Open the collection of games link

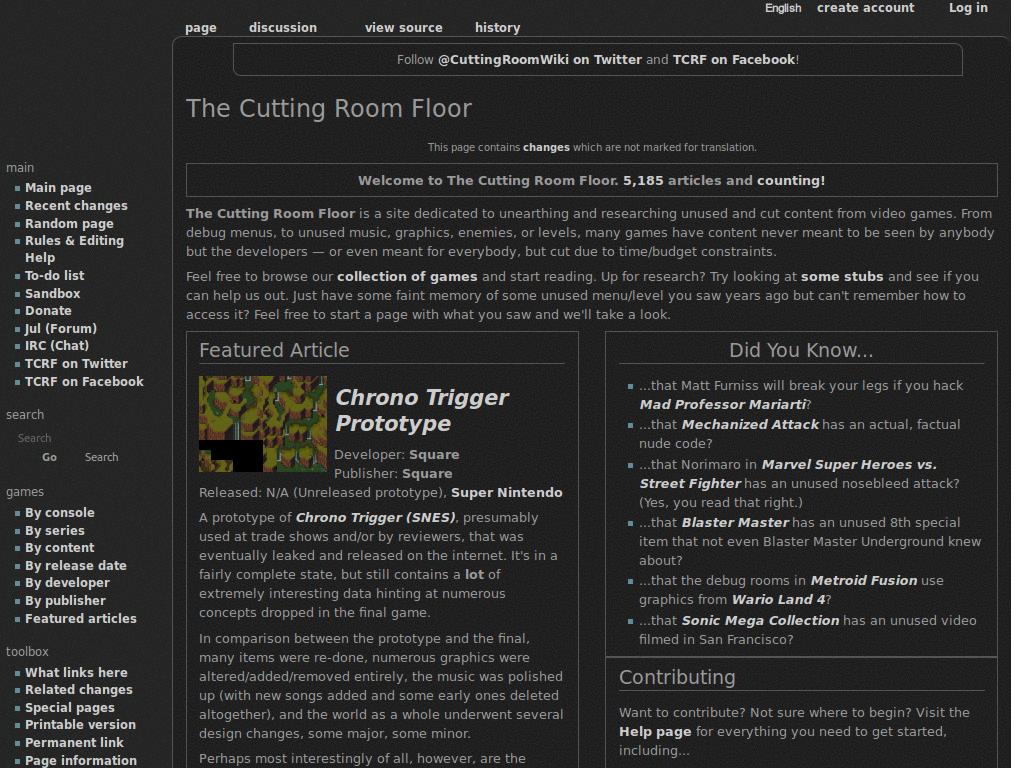pyautogui.click(x=407, y=276)
